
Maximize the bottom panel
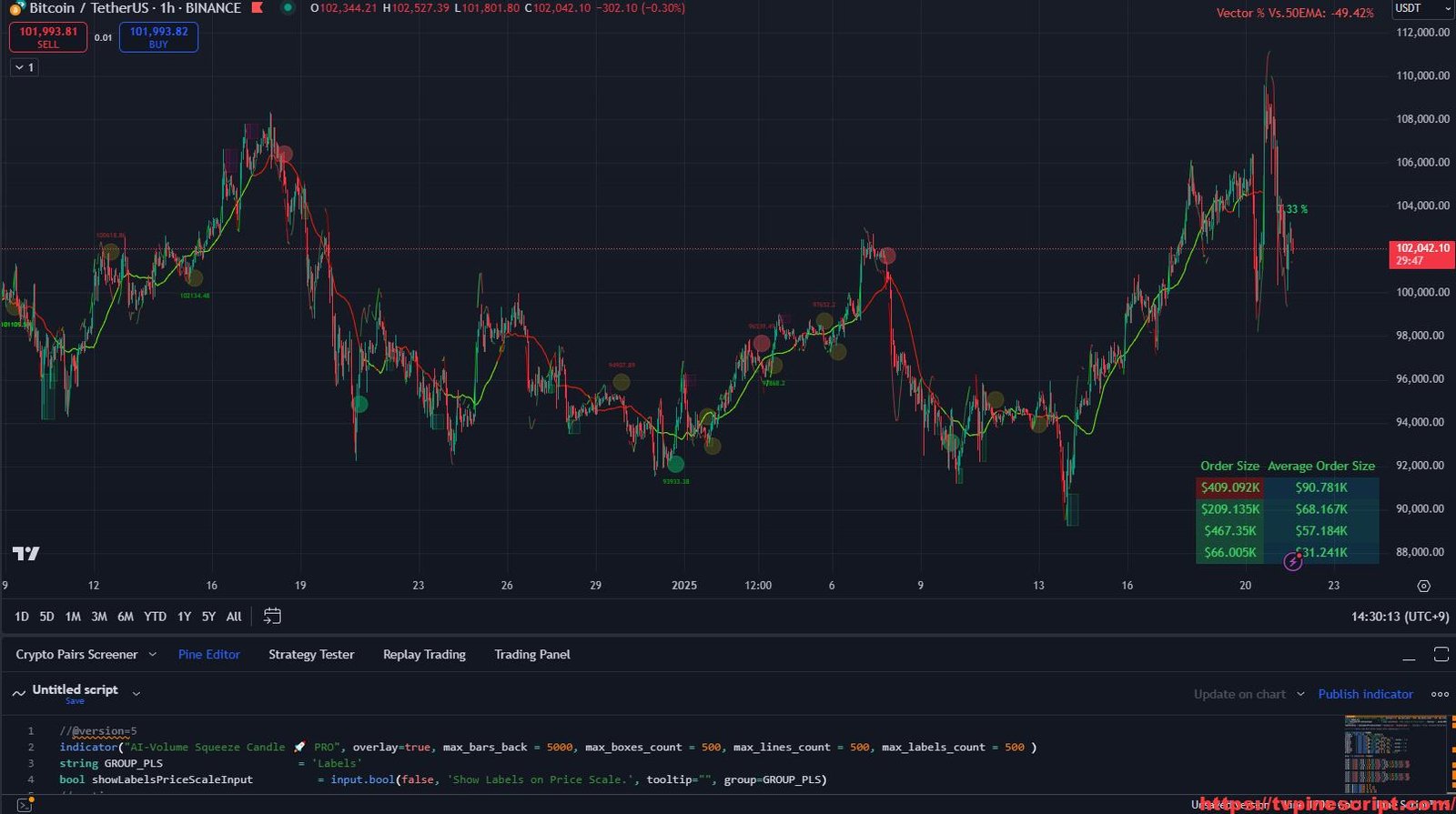(1441, 655)
